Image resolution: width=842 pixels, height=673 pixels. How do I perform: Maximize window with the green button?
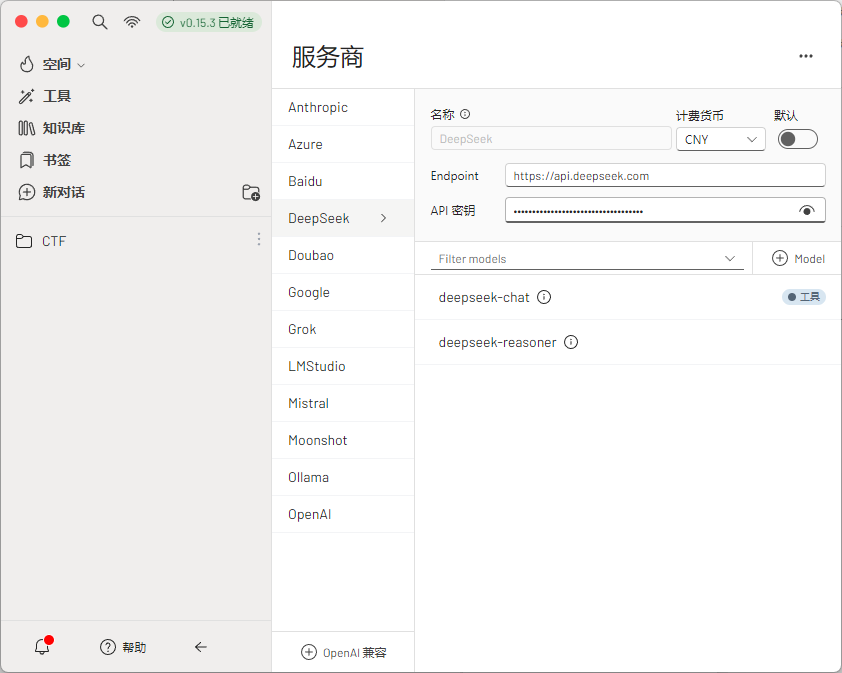63,21
